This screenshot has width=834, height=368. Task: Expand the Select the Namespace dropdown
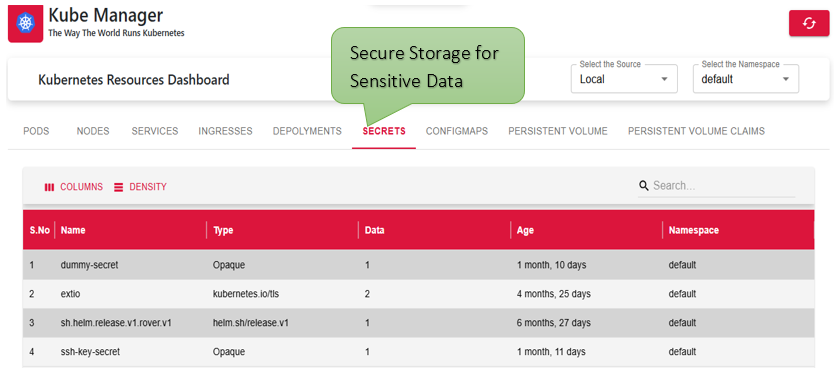click(746, 79)
